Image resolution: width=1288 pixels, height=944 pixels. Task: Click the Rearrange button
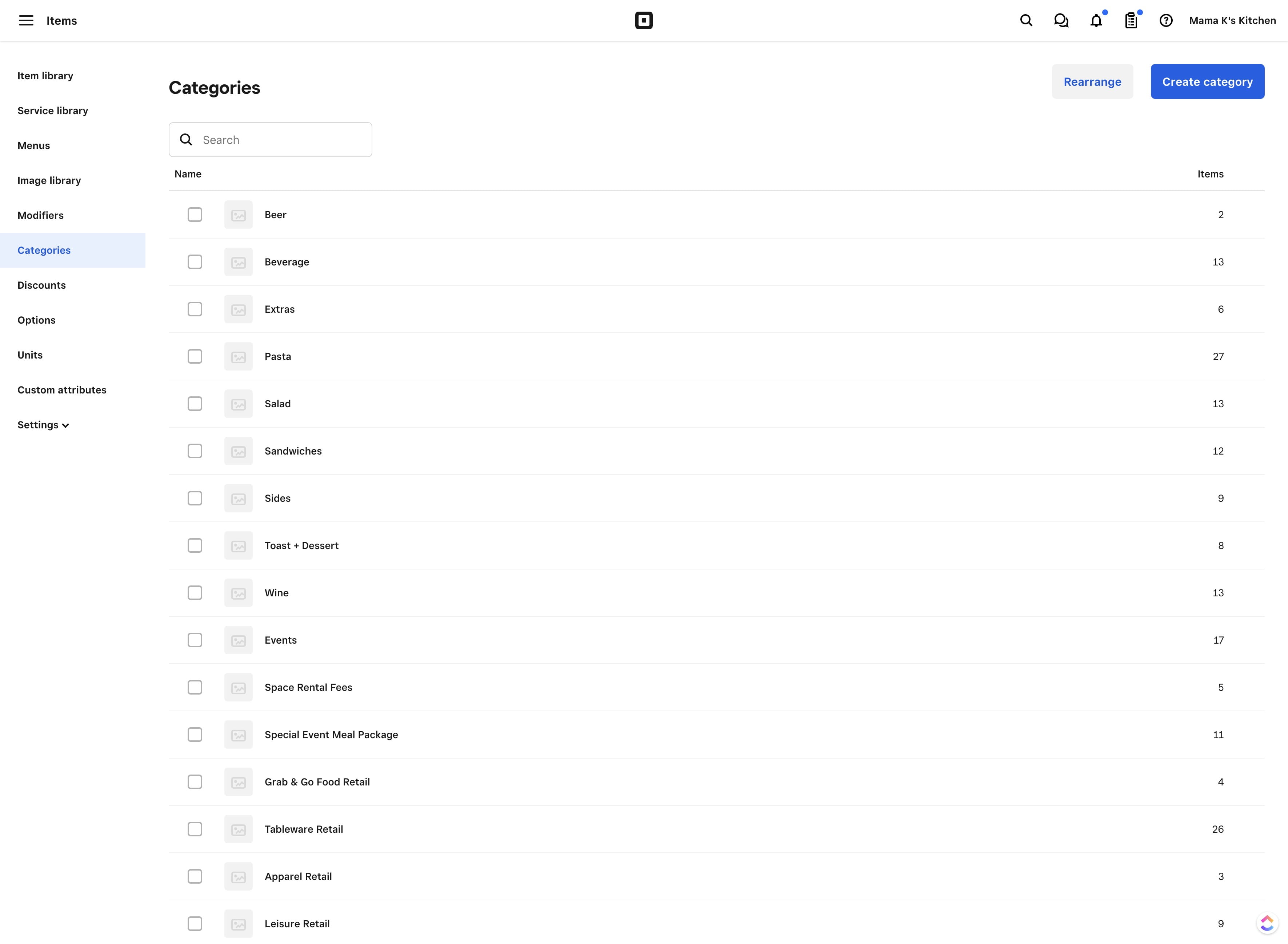pyautogui.click(x=1092, y=81)
